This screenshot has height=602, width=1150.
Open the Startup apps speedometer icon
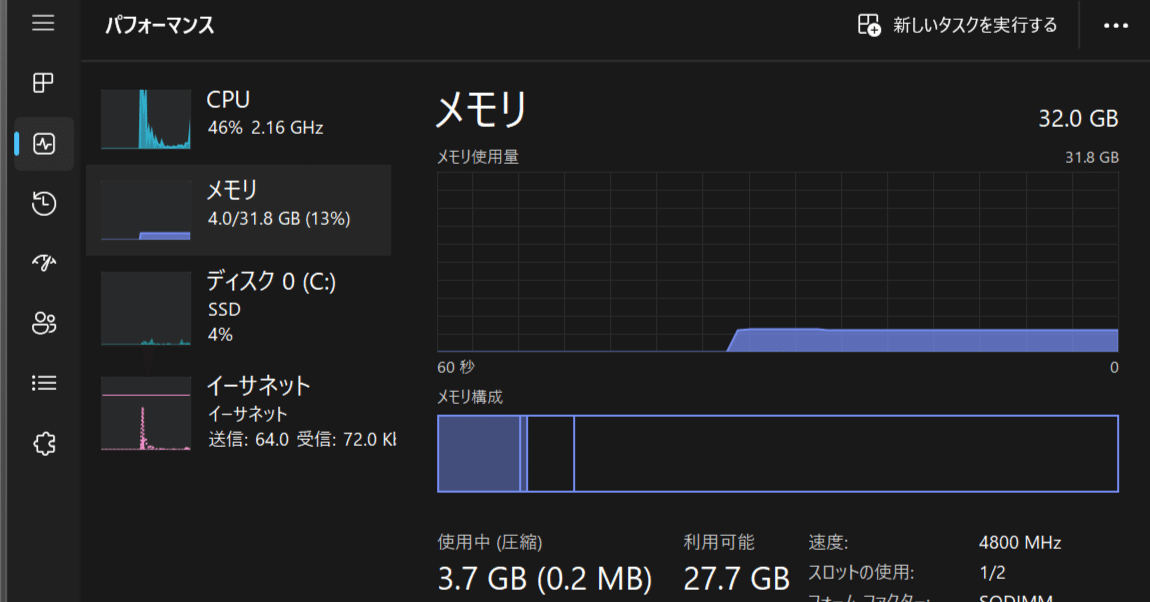(43, 263)
